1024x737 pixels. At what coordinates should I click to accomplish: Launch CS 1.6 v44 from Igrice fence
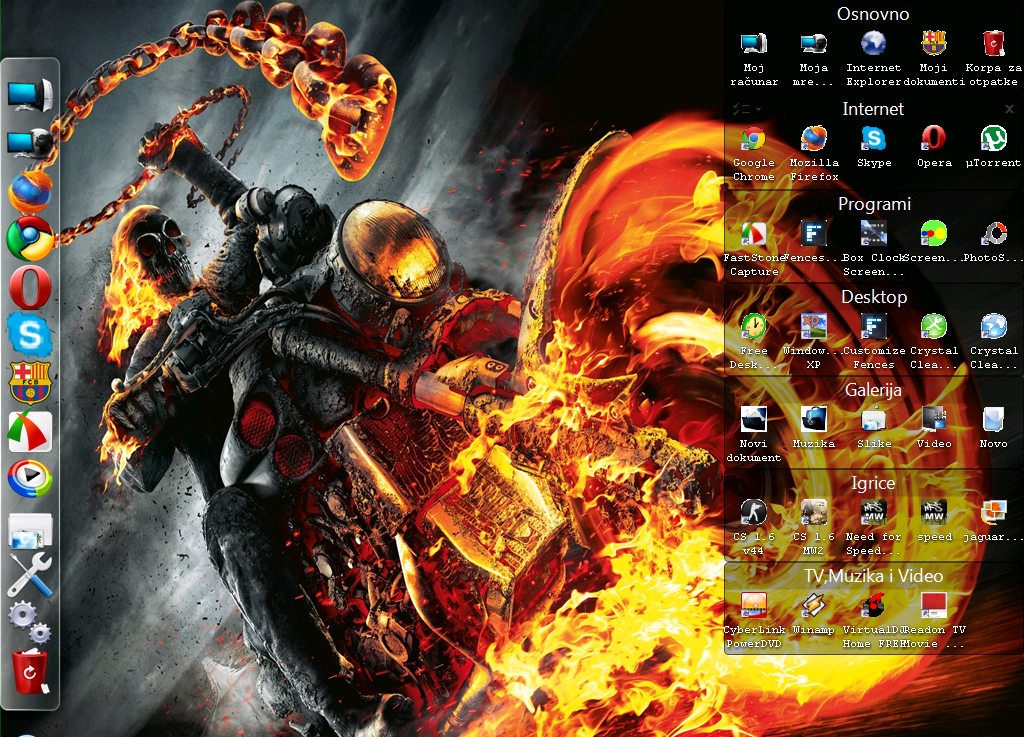pyautogui.click(x=754, y=513)
